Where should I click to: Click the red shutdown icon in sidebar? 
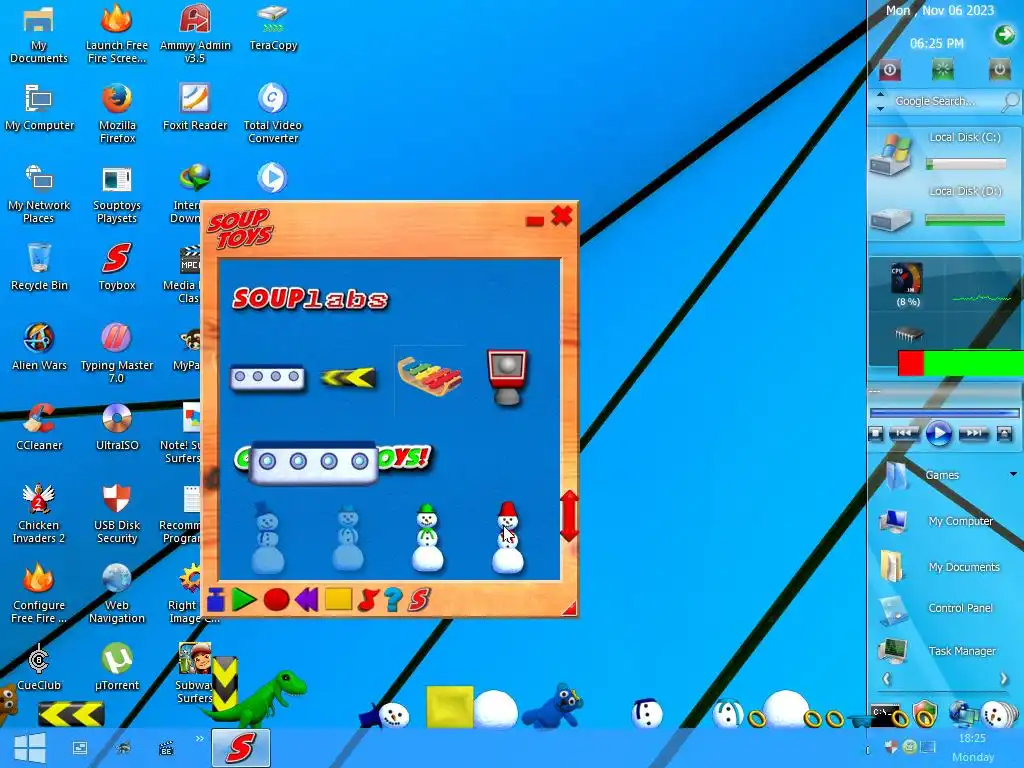(x=889, y=70)
